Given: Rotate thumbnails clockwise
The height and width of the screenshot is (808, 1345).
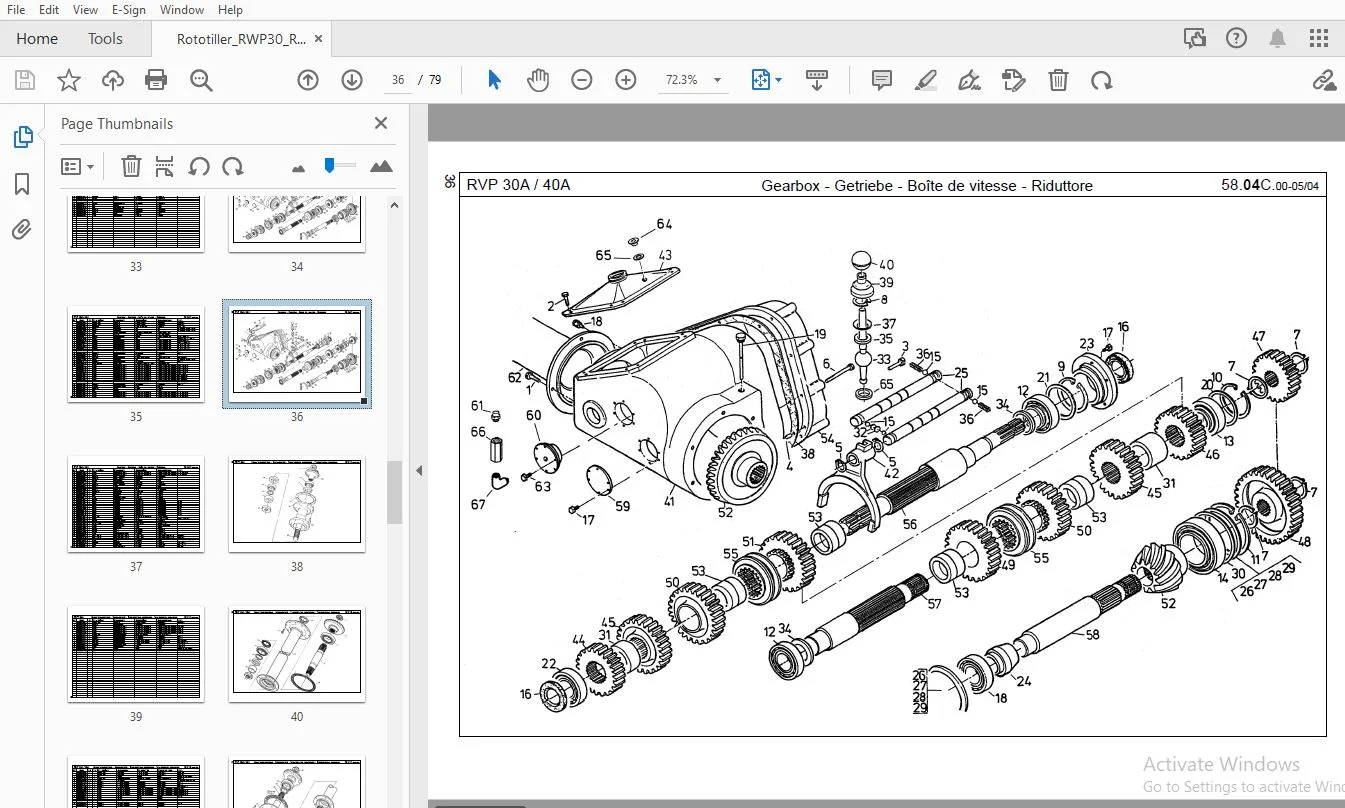Looking at the screenshot, I should (233, 166).
